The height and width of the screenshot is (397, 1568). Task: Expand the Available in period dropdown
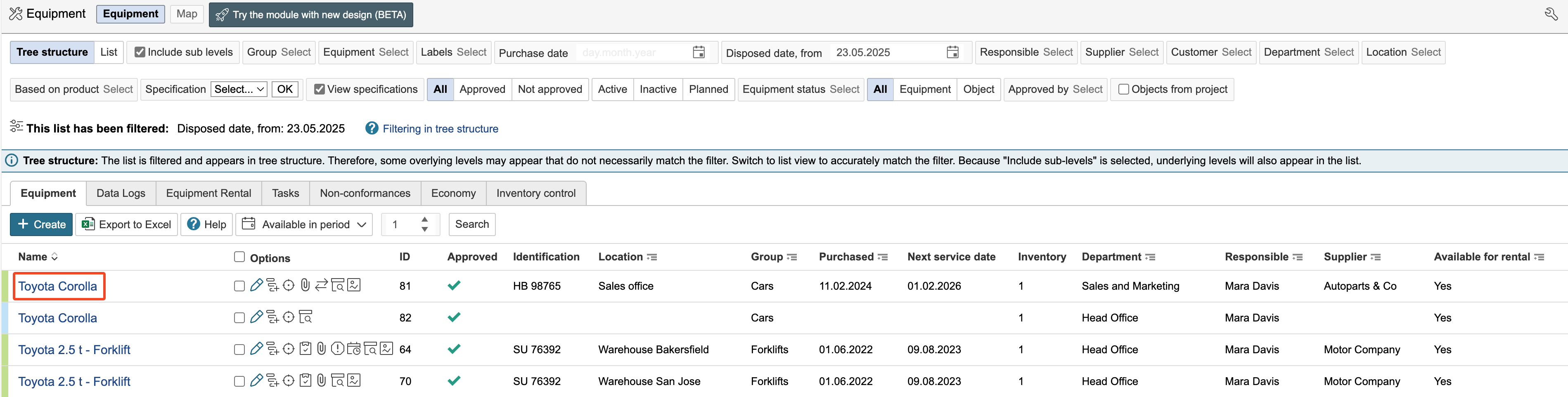[x=304, y=224]
